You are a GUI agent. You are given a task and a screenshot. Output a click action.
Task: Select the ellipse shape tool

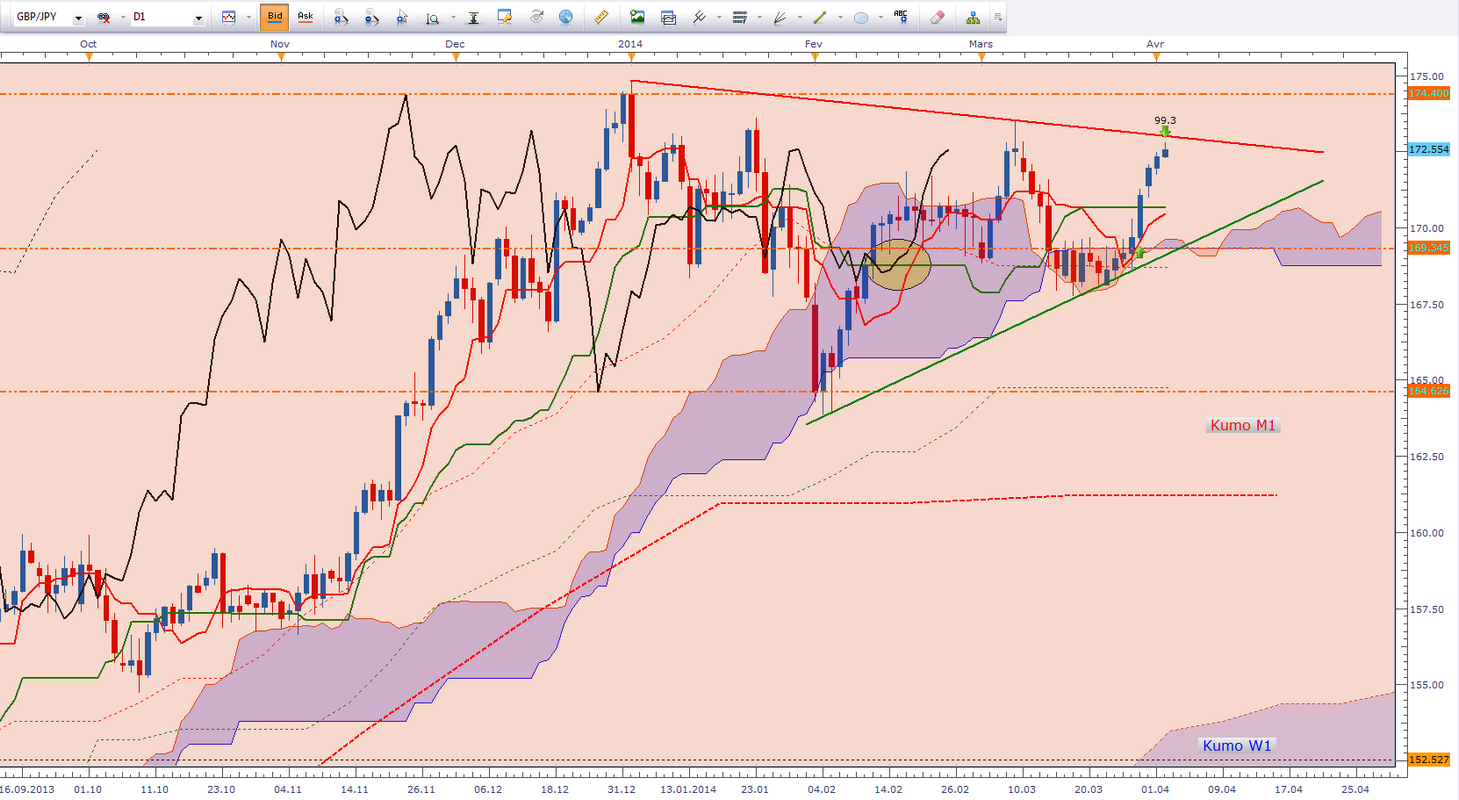tap(859, 17)
